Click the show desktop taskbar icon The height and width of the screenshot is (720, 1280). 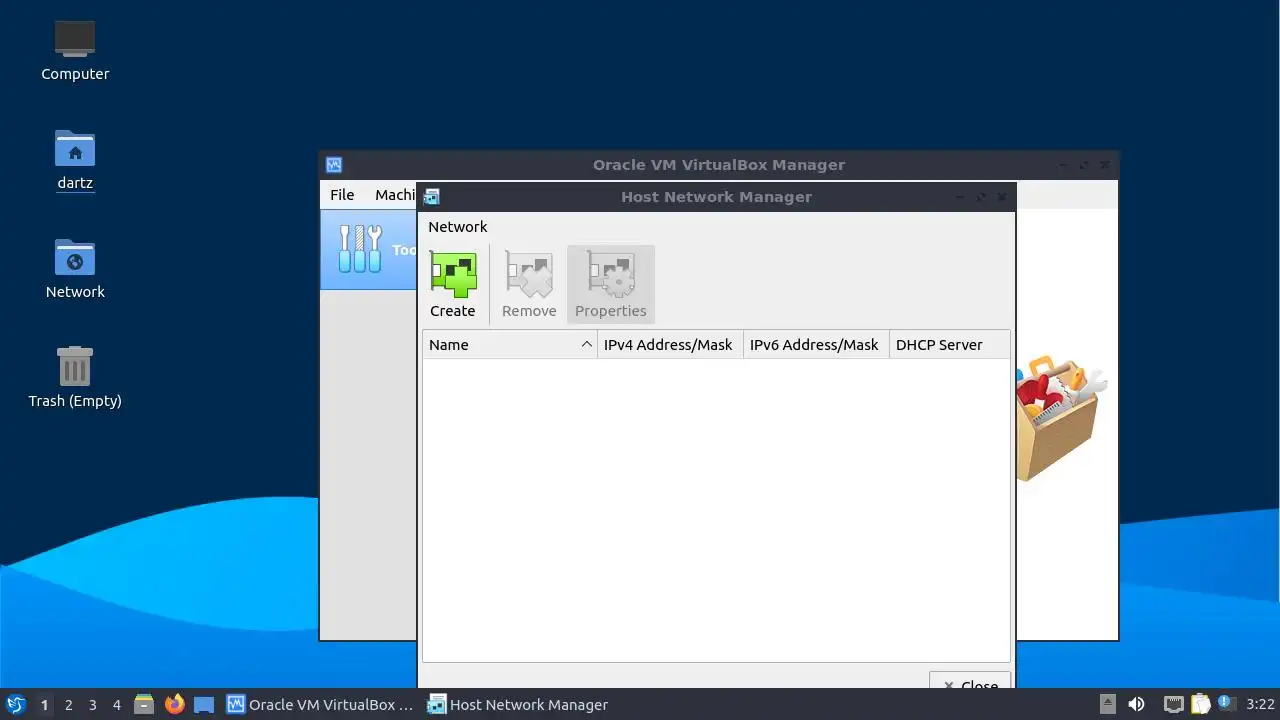pyautogui.click(x=204, y=705)
